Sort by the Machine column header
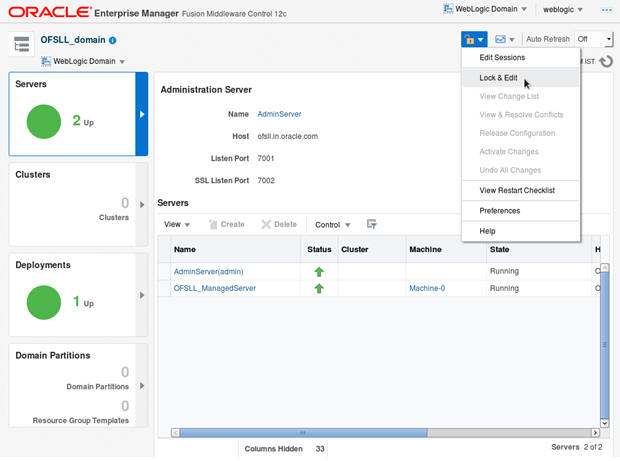This screenshot has height=461, width=620. [x=446, y=249]
